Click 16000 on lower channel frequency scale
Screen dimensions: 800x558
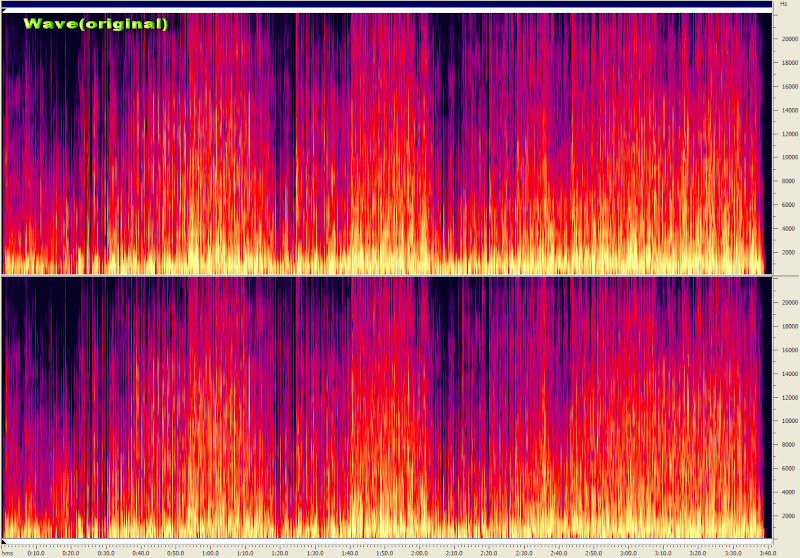(x=789, y=351)
